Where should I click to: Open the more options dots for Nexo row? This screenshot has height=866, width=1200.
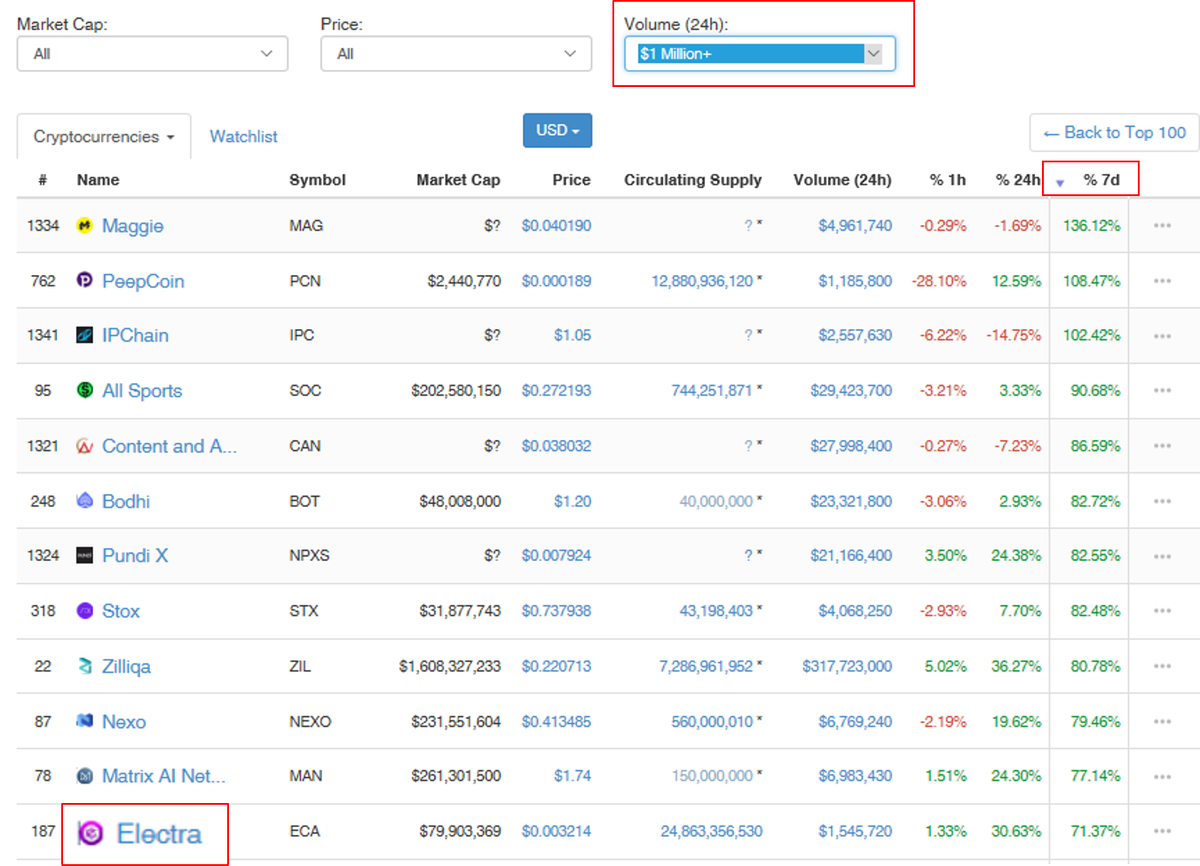click(x=1162, y=721)
